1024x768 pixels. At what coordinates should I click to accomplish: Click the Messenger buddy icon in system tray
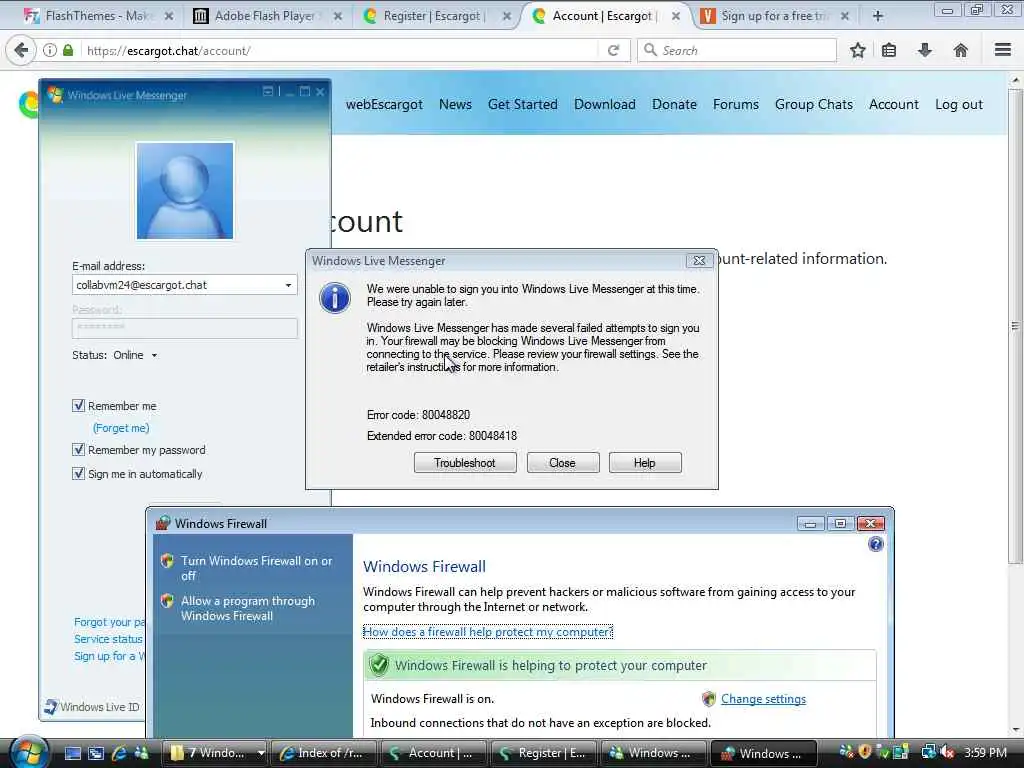tap(846, 752)
